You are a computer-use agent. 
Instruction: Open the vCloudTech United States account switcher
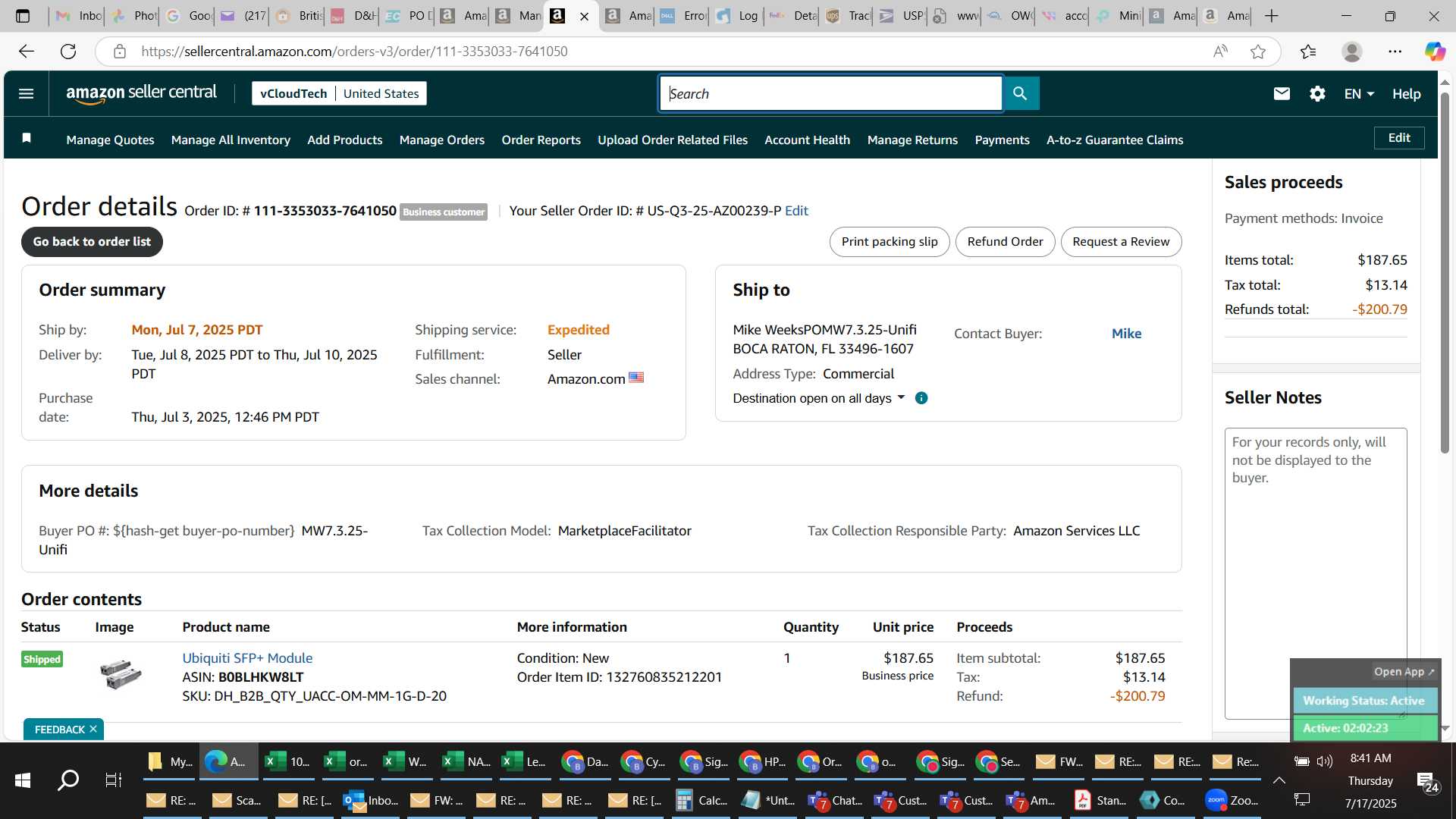(339, 93)
